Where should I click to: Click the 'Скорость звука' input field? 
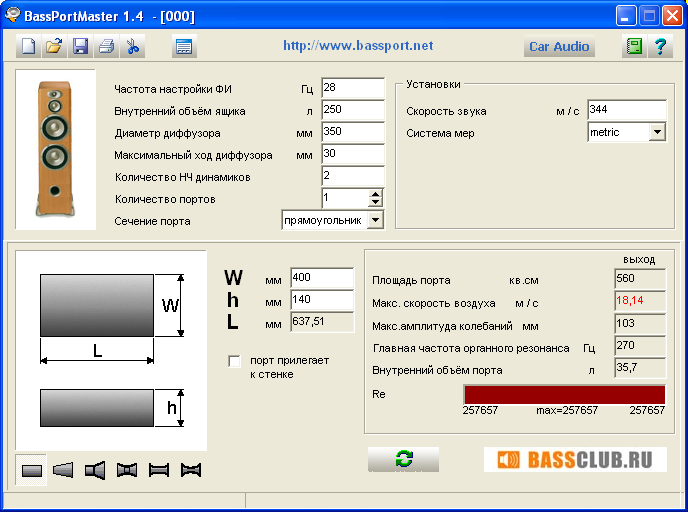click(x=627, y=110)
